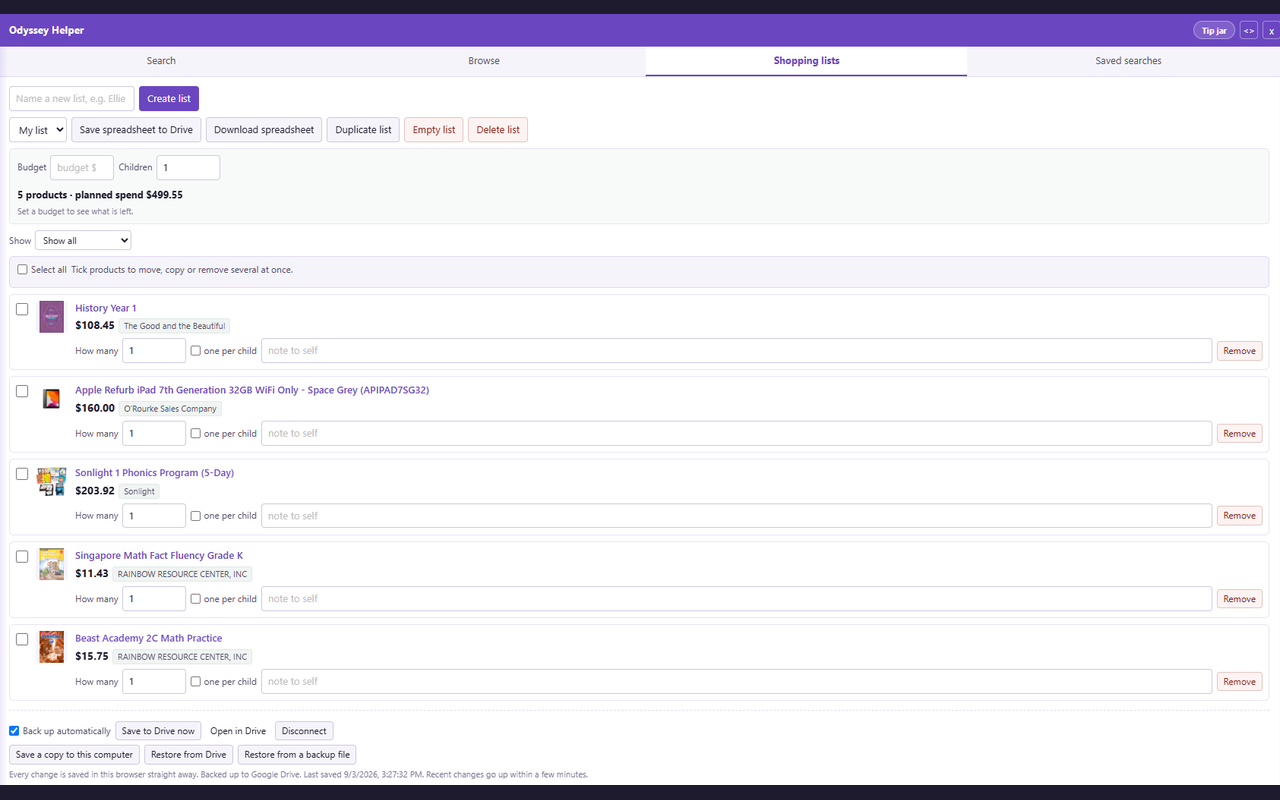Click Beast Academy How many field
The image size is (1280, 800).
(154, 682)
